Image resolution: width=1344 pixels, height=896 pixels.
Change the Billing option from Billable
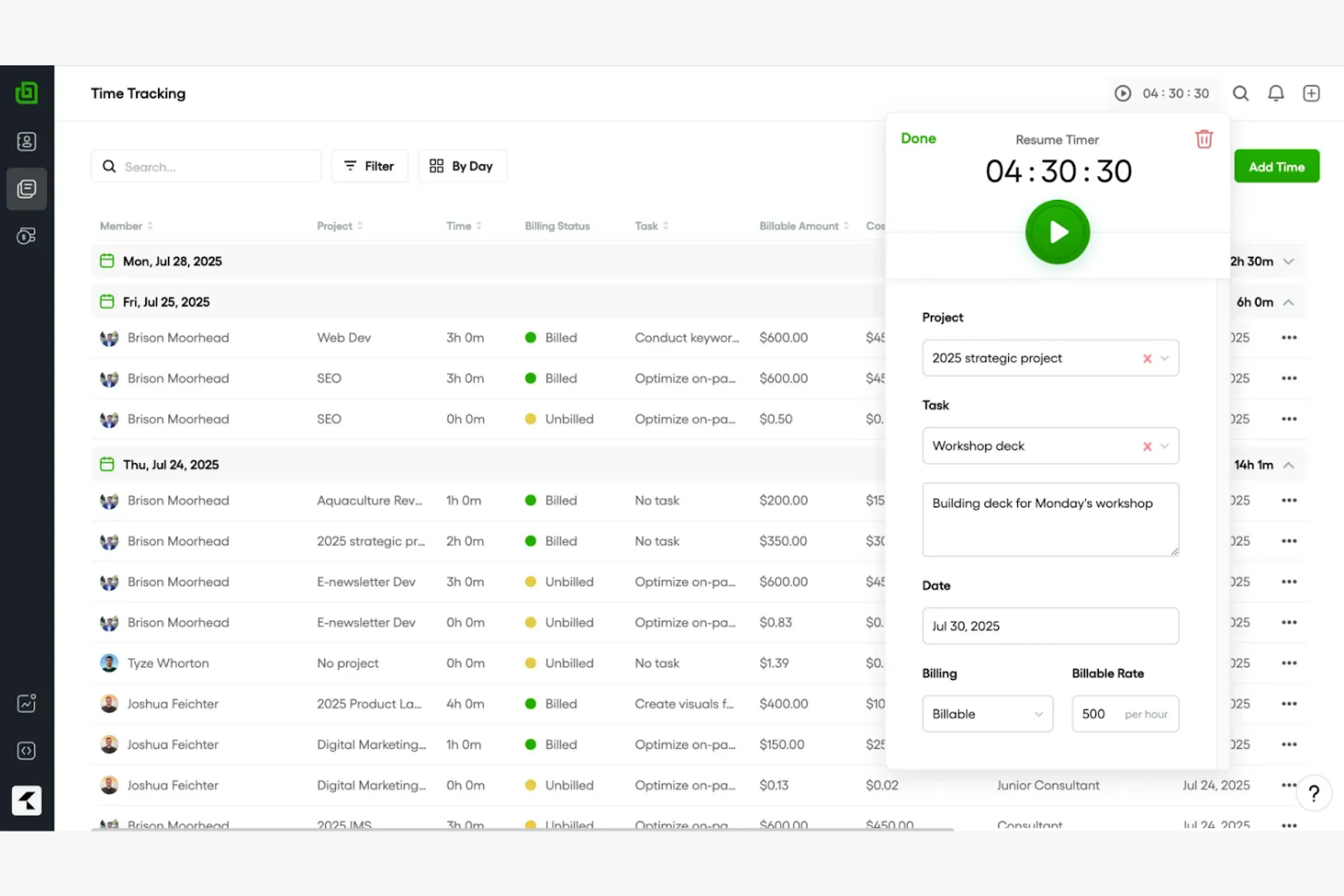pyautogui.click(x=987, y=714)
